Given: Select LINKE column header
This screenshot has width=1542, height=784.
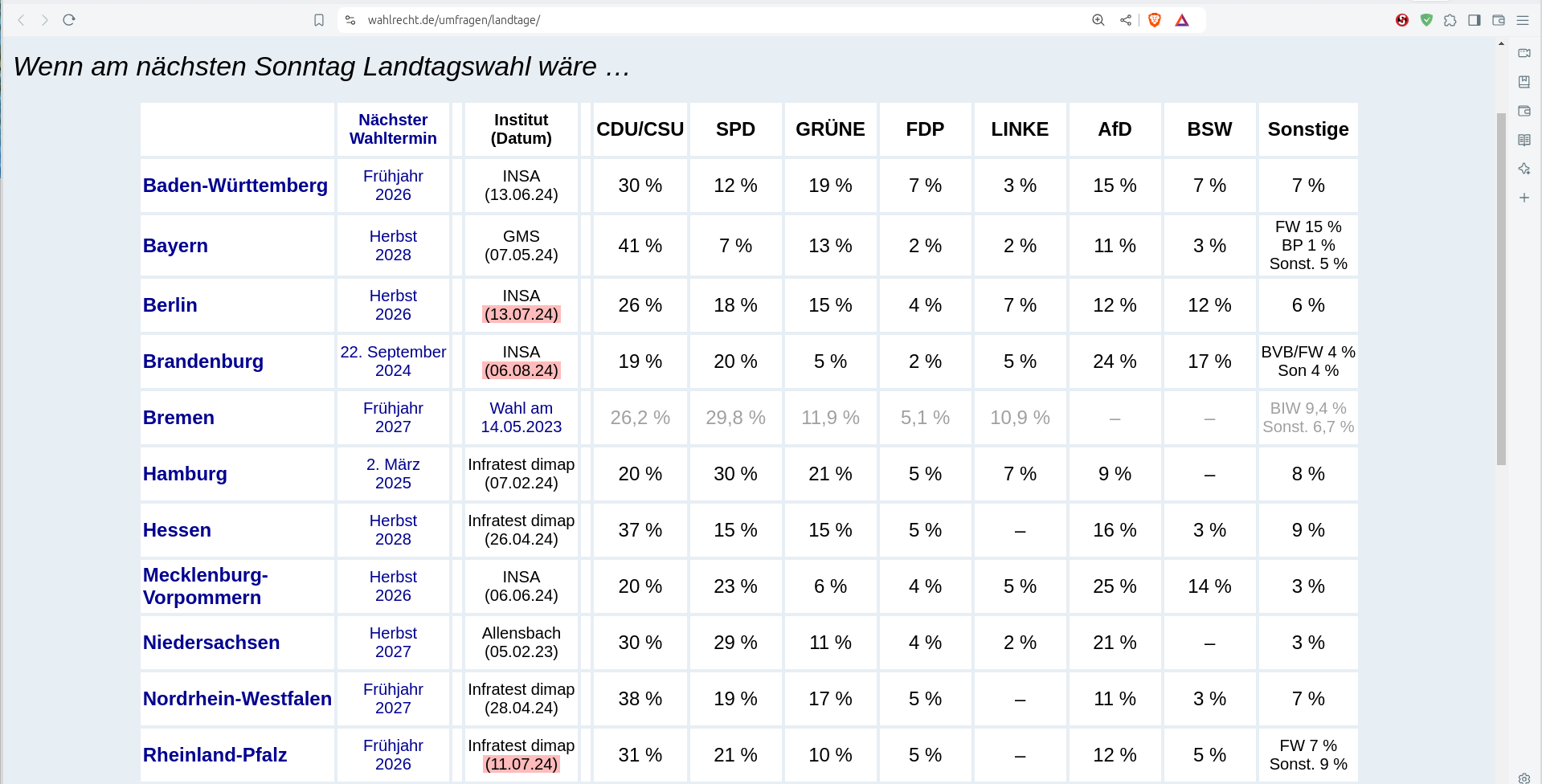Looking at the screenshot, I should pos(1020,129).
